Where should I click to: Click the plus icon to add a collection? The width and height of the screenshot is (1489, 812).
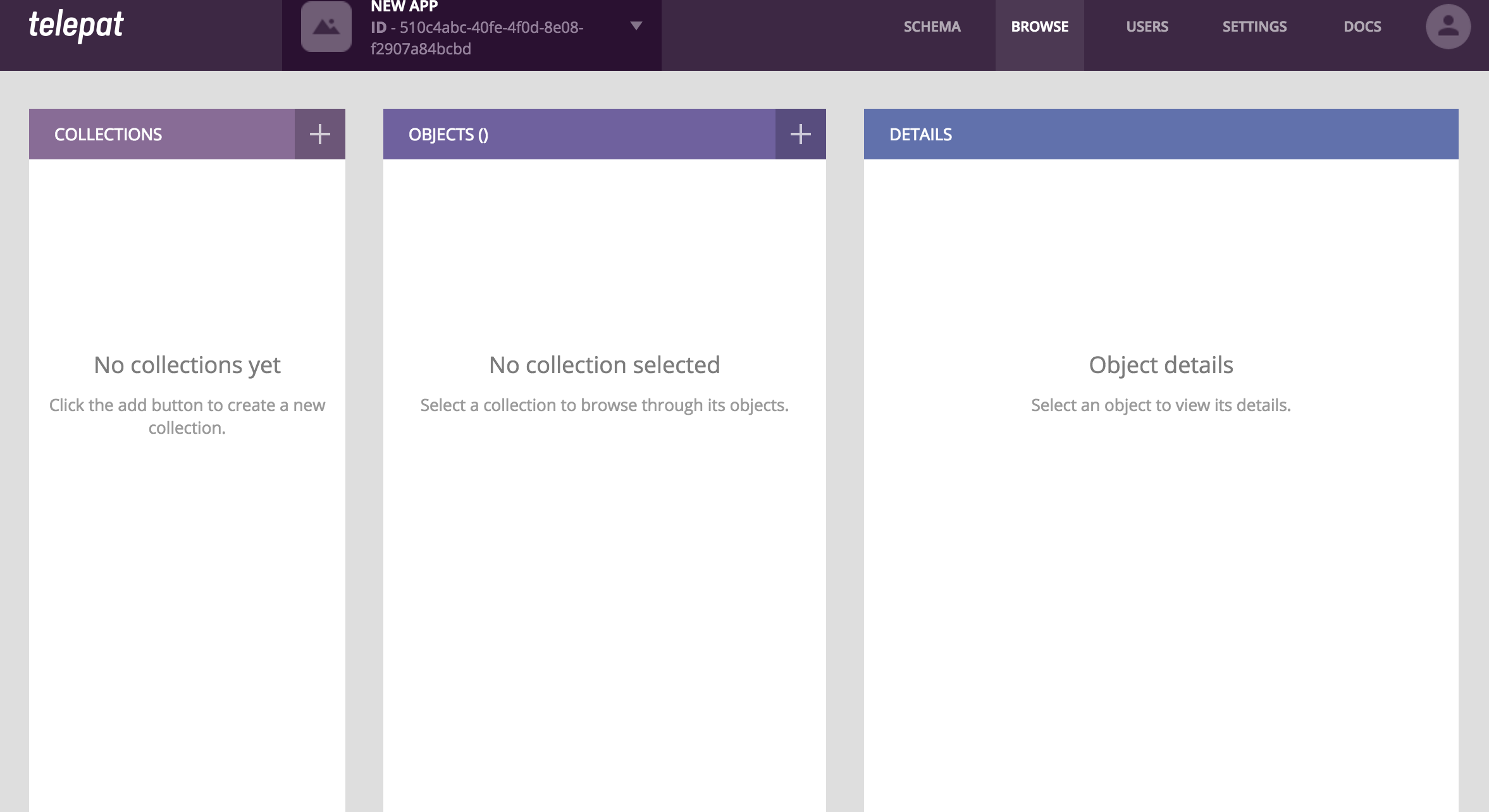click(319, 134)
